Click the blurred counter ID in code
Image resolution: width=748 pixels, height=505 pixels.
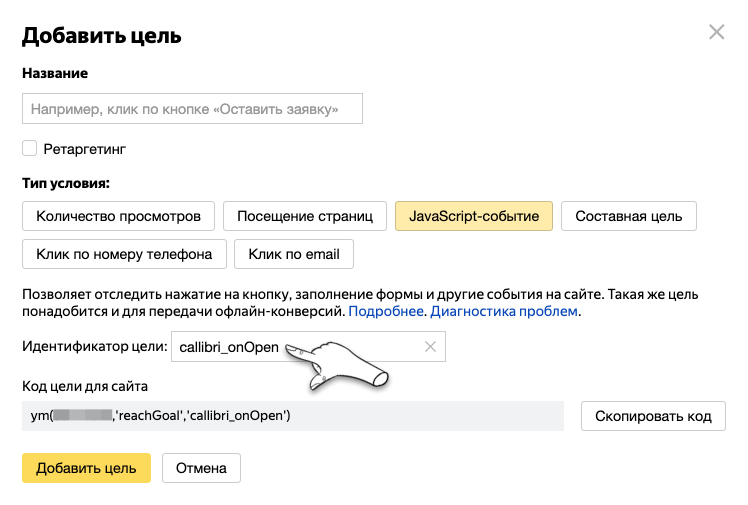point(82,415)
